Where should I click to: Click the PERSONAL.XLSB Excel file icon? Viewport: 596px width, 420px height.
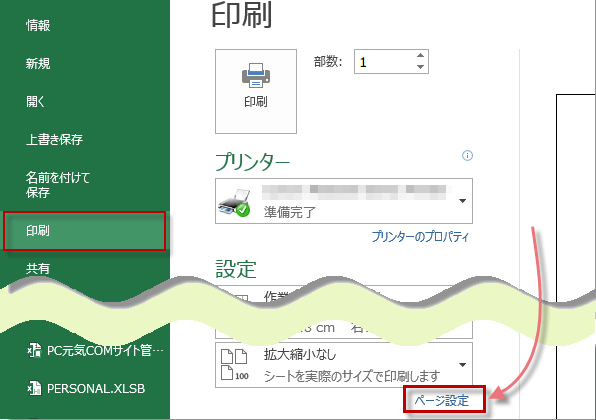tap(34, 388)
